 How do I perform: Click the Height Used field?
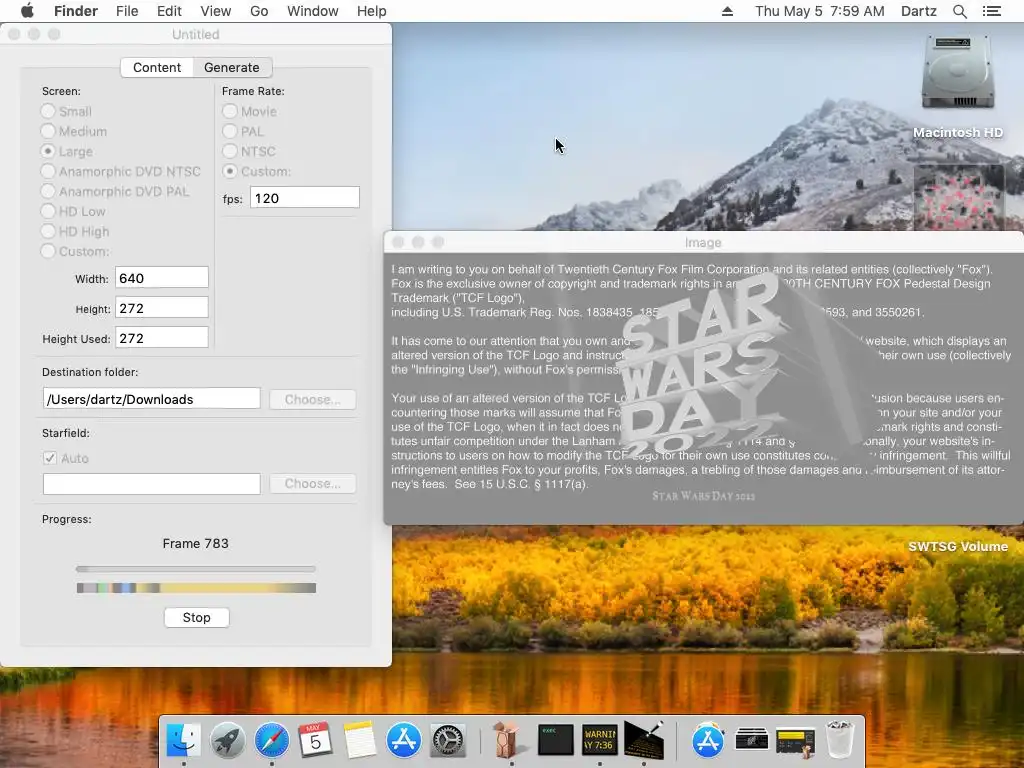162,338
